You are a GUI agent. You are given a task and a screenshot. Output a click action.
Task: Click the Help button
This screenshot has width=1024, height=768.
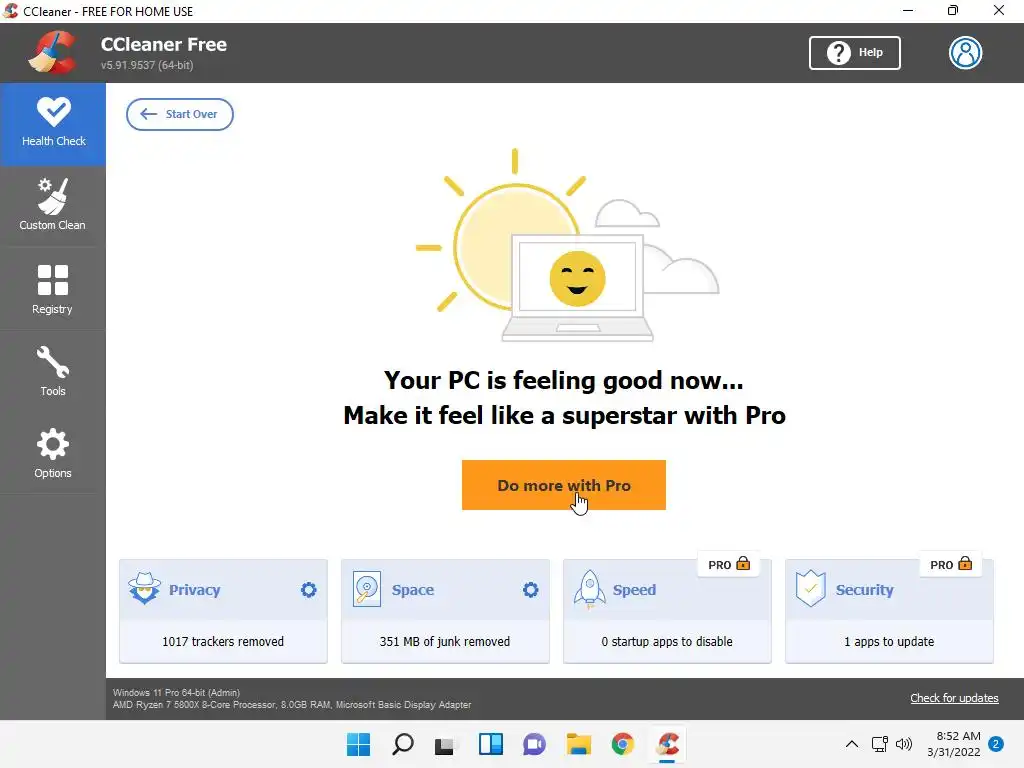(854, 53)
